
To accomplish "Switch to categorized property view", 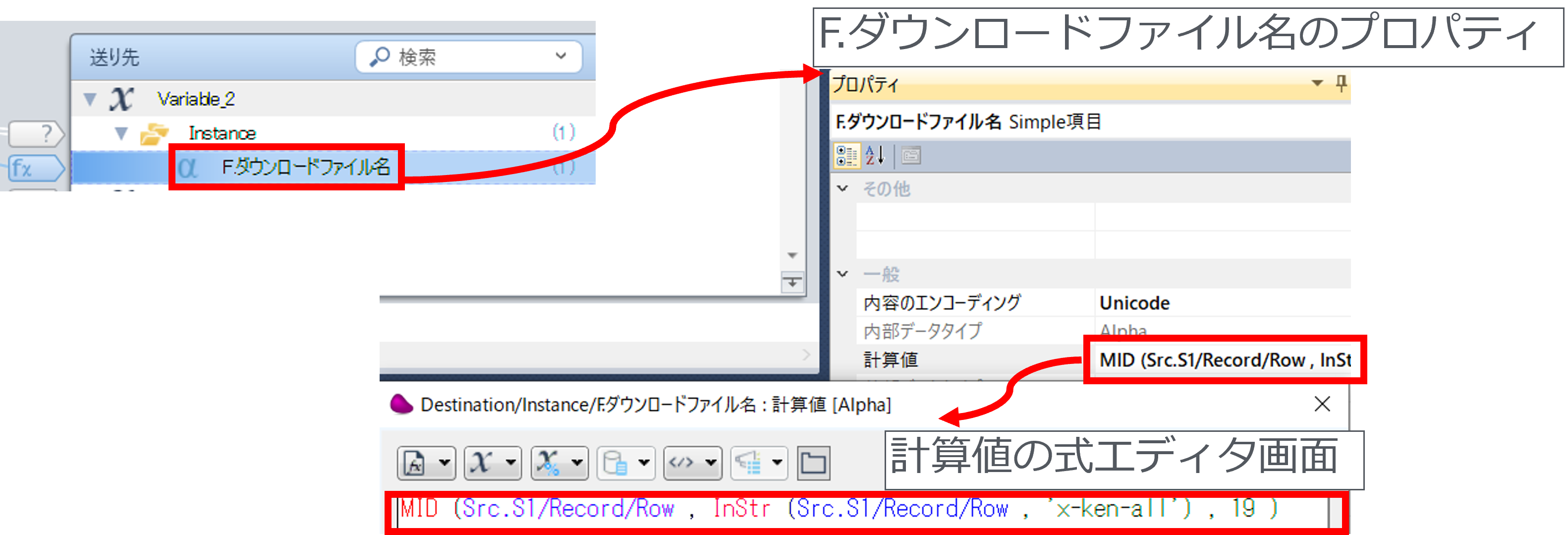I will (847, 156).
